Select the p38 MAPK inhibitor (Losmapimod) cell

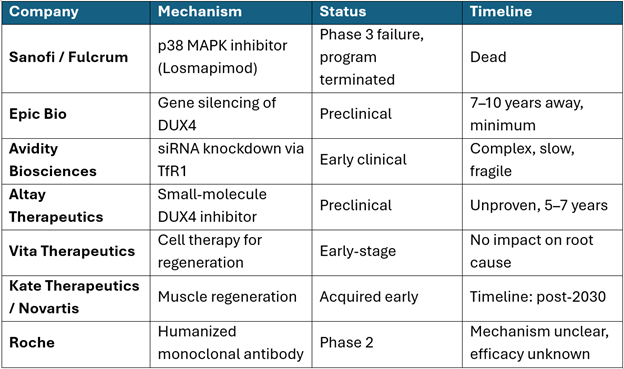231,59
